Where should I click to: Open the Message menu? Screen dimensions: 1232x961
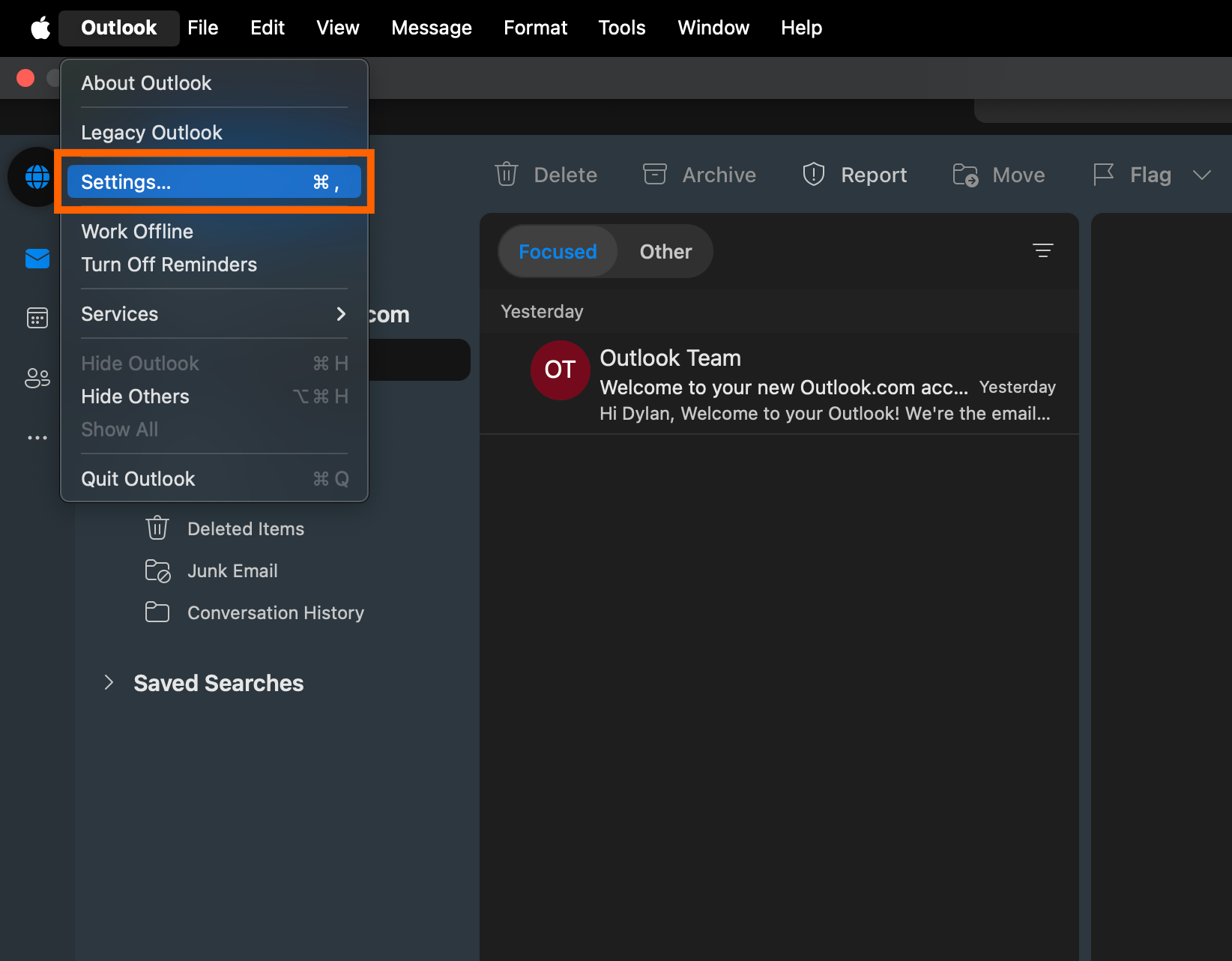point(432,28)
